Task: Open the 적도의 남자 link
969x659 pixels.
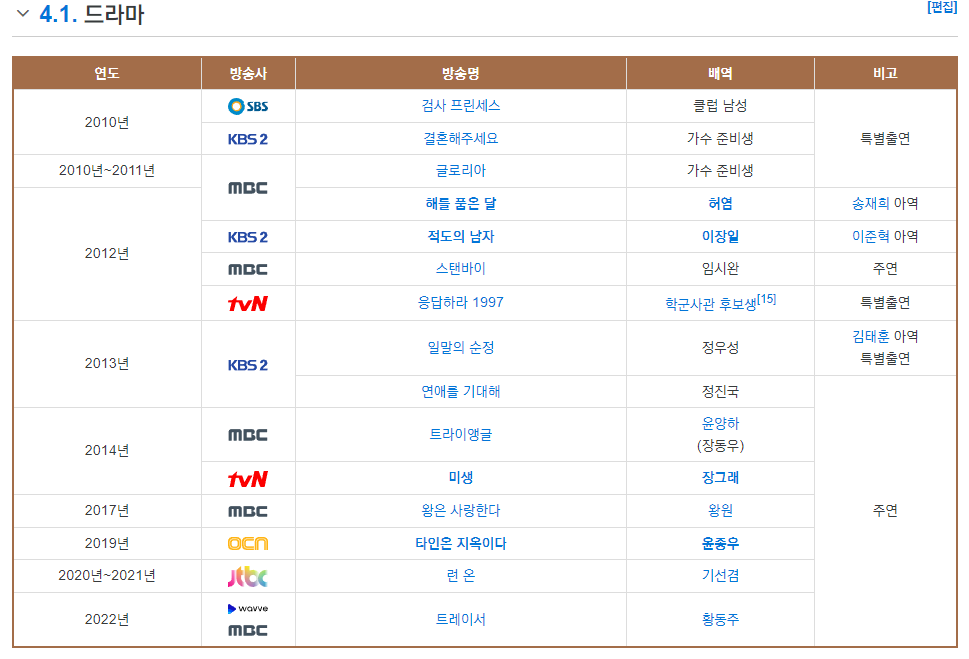Action: (461, 237)
